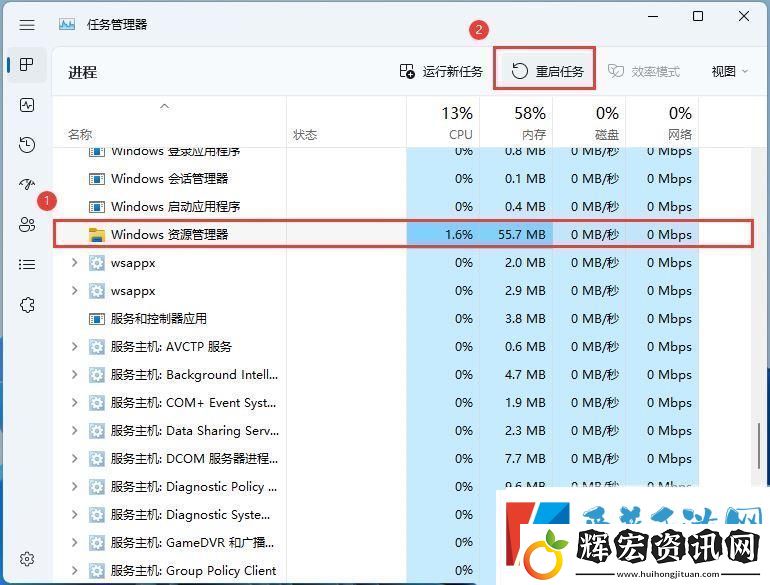Open the App history sidebar icon
The image size is (770, 585).
(27, 145)
